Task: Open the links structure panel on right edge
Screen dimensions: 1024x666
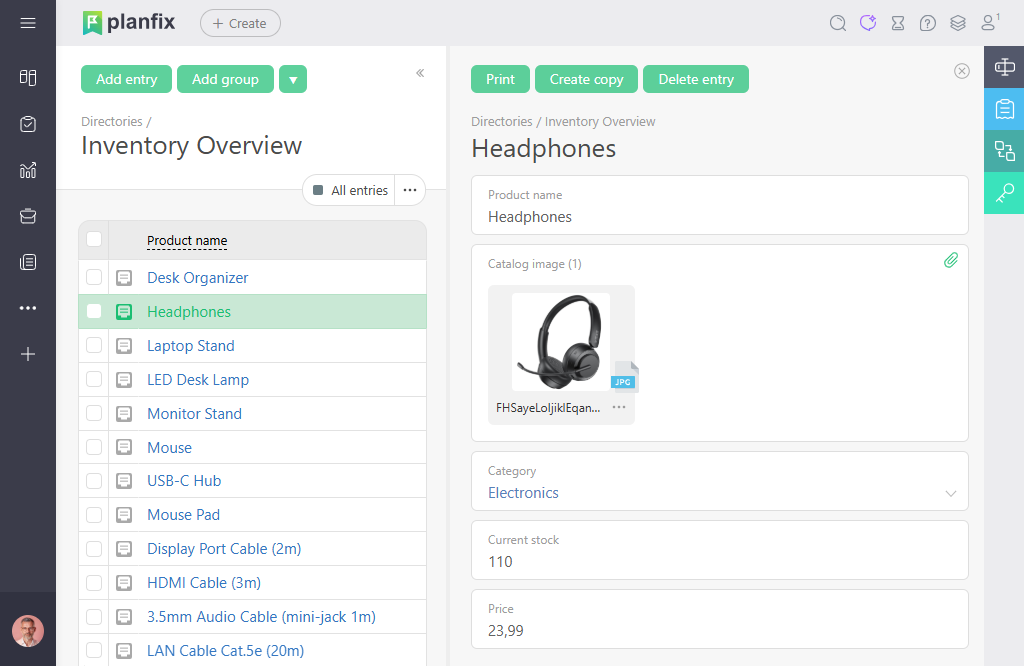Action: tap(1004, 151)
